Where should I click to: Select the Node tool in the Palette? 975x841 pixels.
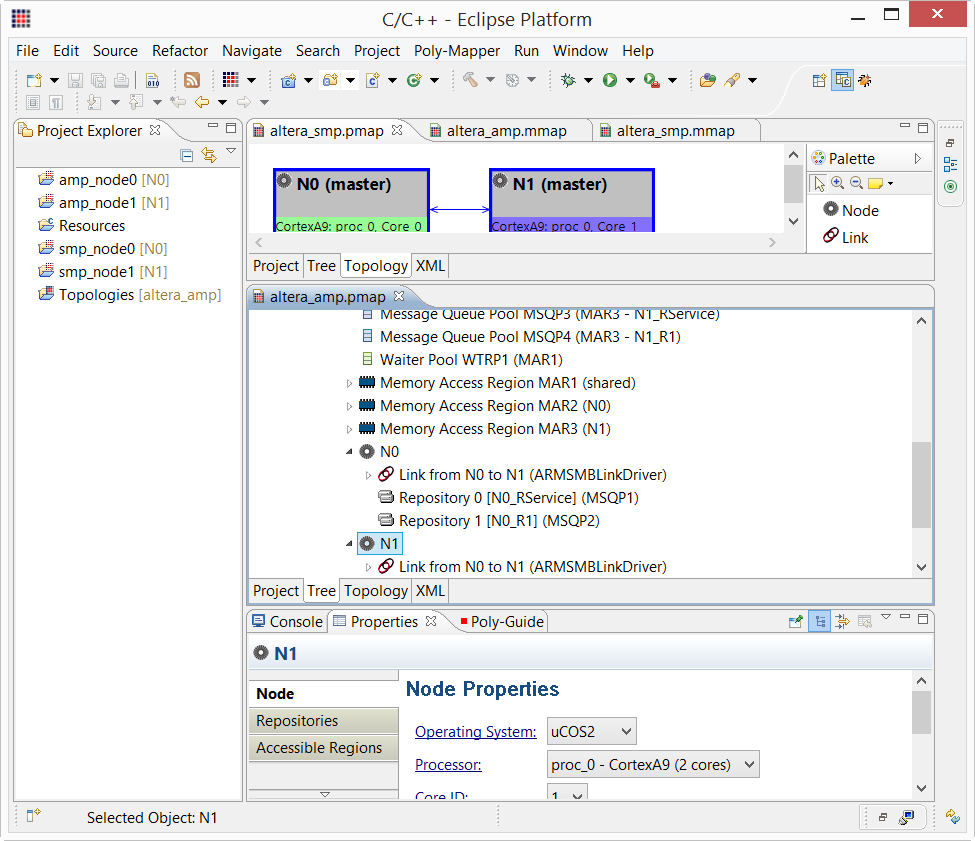pos(851,210)
